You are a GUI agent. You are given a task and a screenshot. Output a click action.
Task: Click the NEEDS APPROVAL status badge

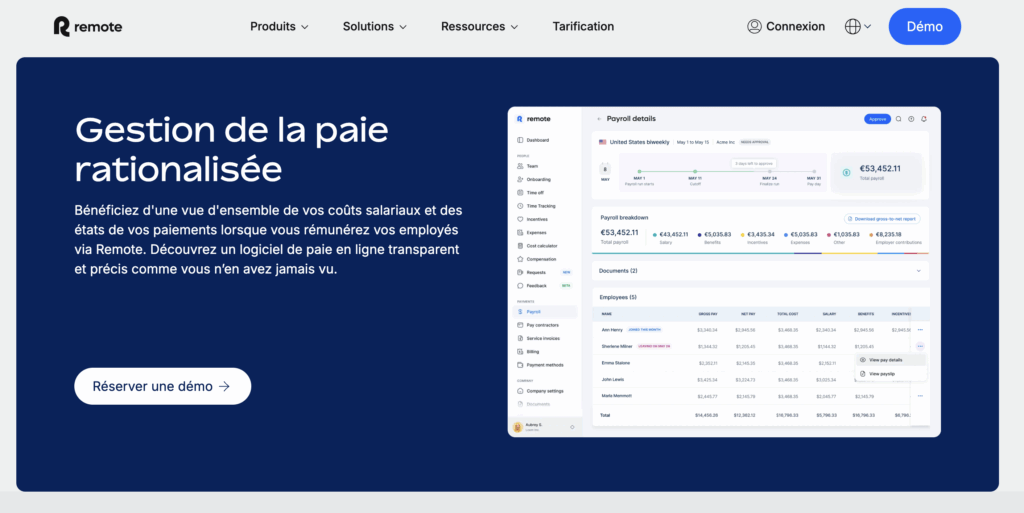pyautogui.click(x=755, y=142)
